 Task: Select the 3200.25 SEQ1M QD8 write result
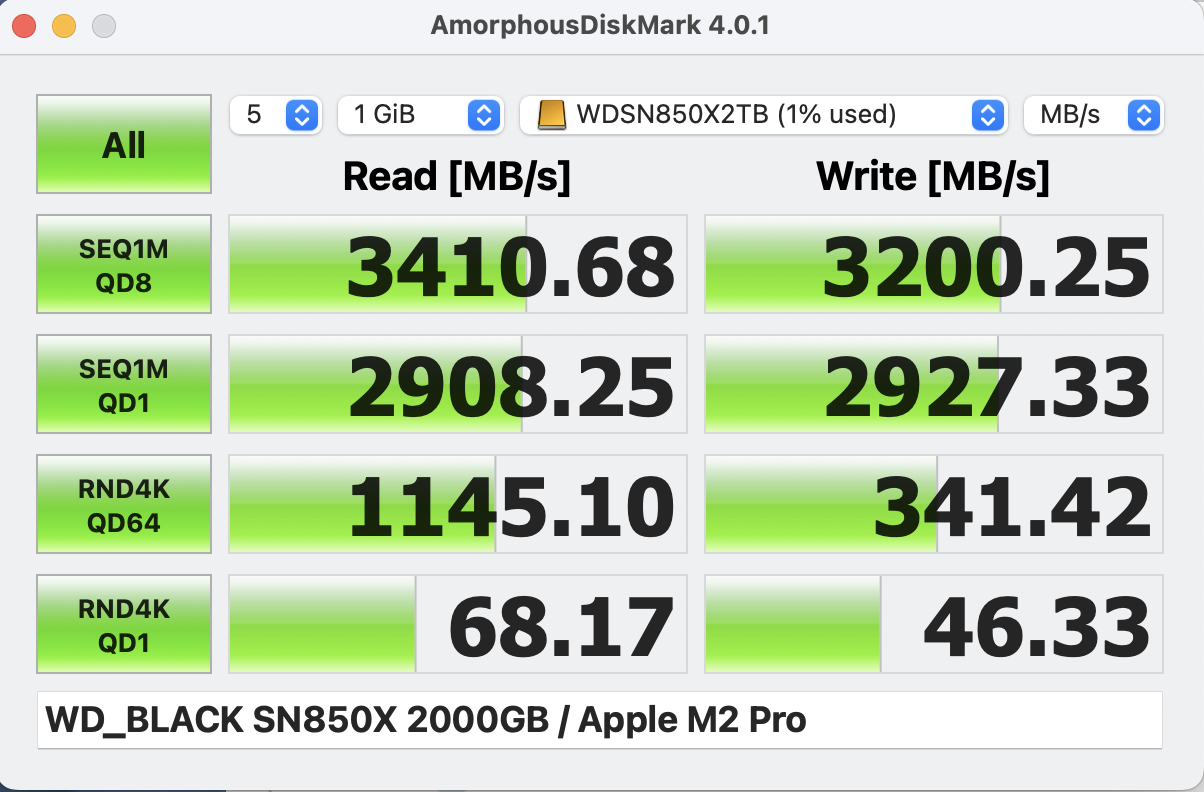(x=934, y=264)
